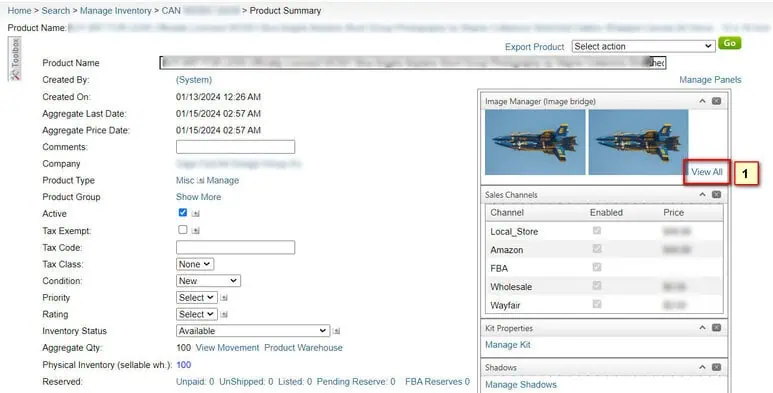Screen dimensions: 773x393
Task: Click the small icon next to Active checkbox
Action: coord(196,214)
